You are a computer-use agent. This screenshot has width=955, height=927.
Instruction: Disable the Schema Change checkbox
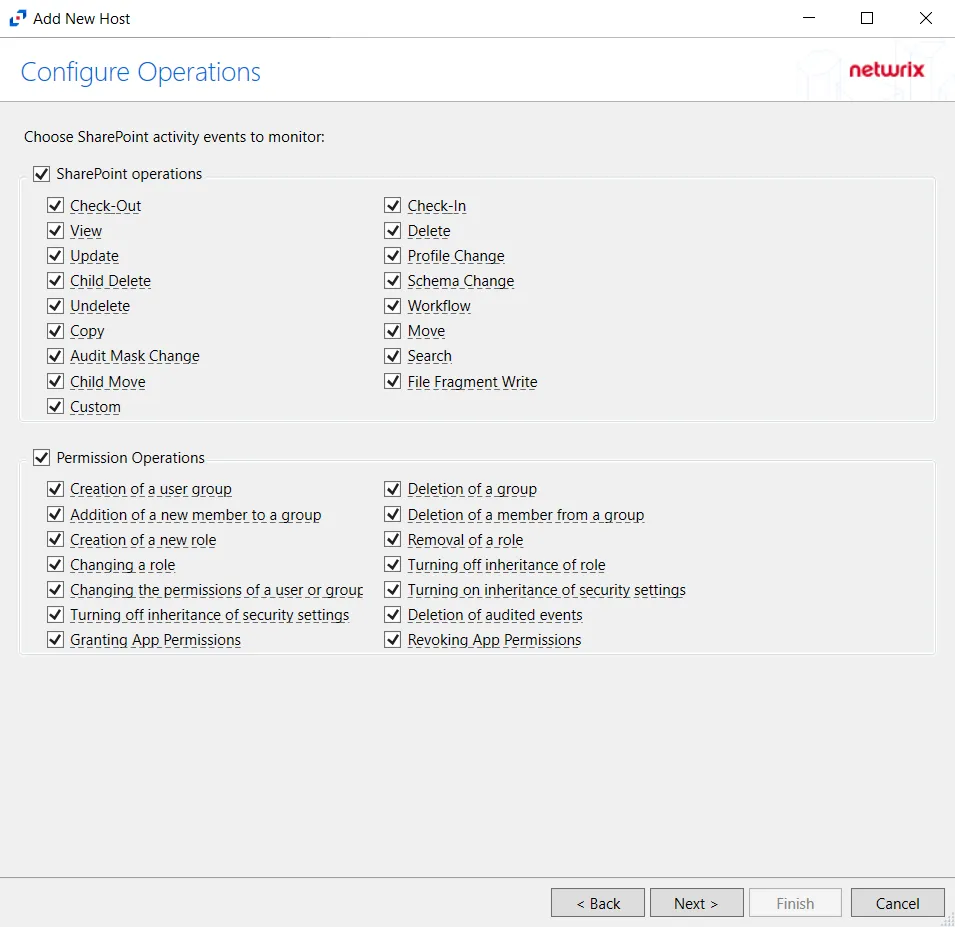coord(393,281)
